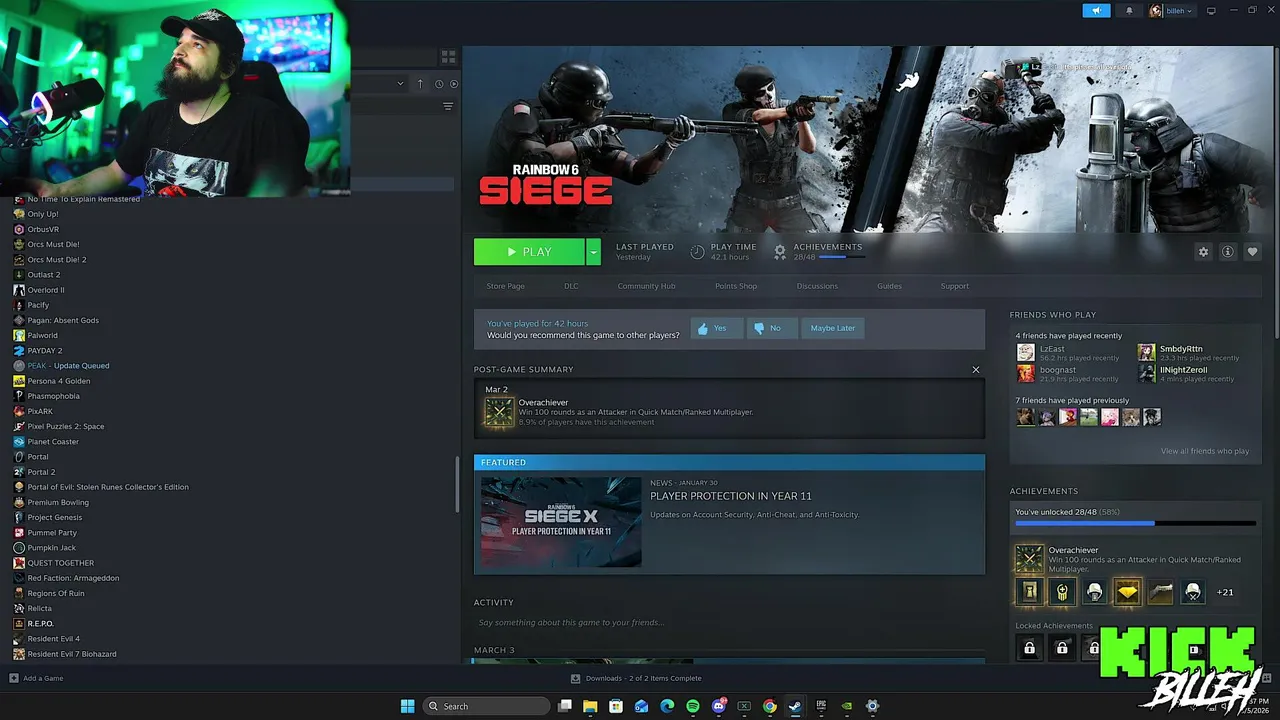
Task: Open Downloads status in bottom bar
Action: [636, 678]
